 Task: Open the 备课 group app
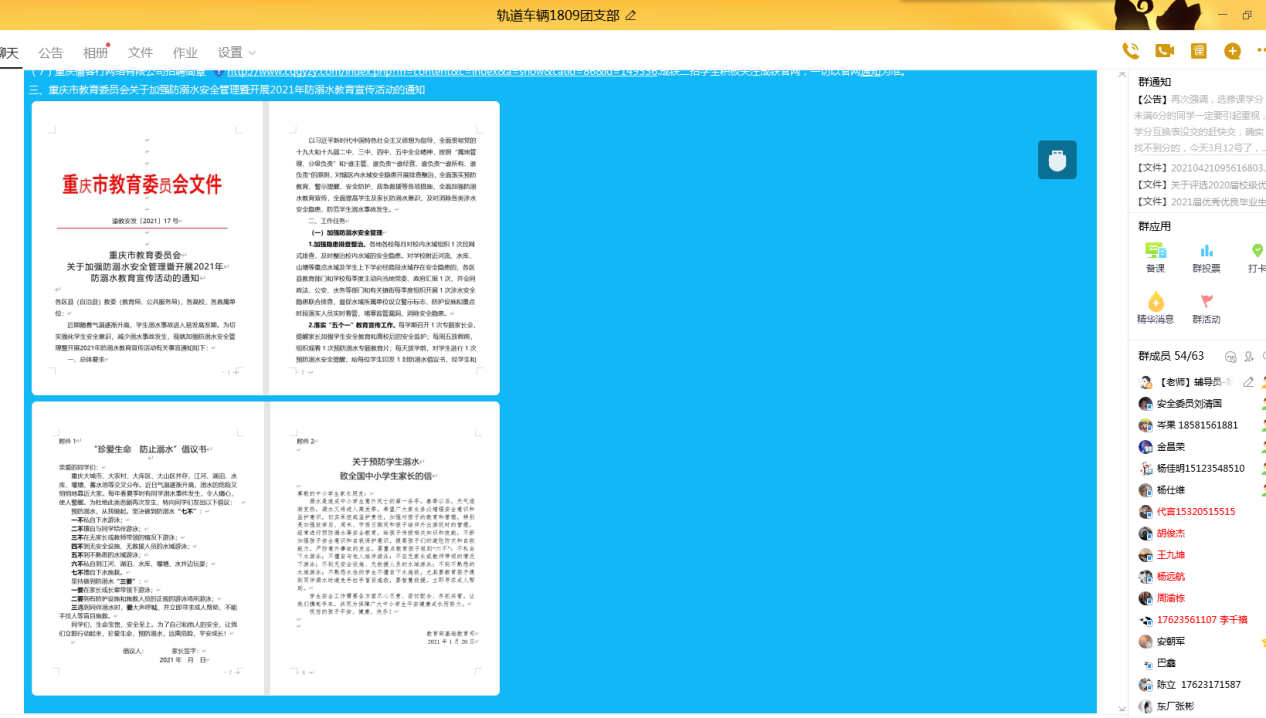point(1155,257)
